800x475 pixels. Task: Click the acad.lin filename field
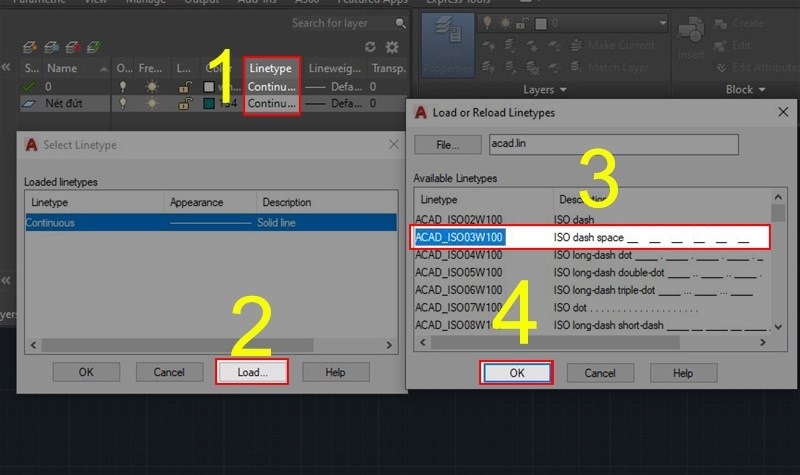[612, 145]
